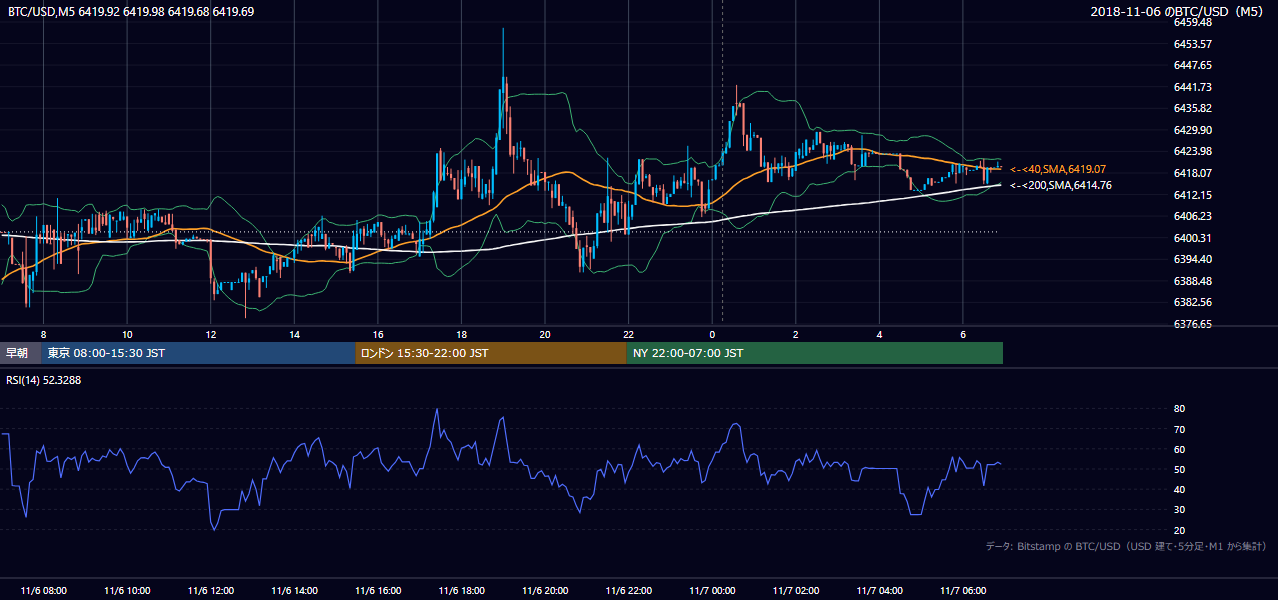The width and height of the screenshot is (1278, 600).
Task: Click the bottom time label 11/6 20:00
Action: pyautogui.click(x=545, y=591)
